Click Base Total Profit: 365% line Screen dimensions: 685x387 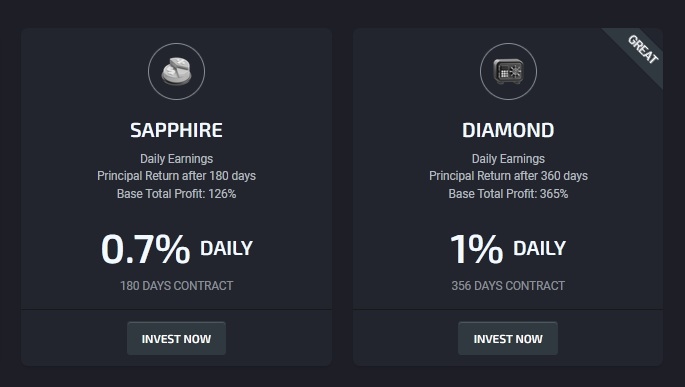coord(508,194)
